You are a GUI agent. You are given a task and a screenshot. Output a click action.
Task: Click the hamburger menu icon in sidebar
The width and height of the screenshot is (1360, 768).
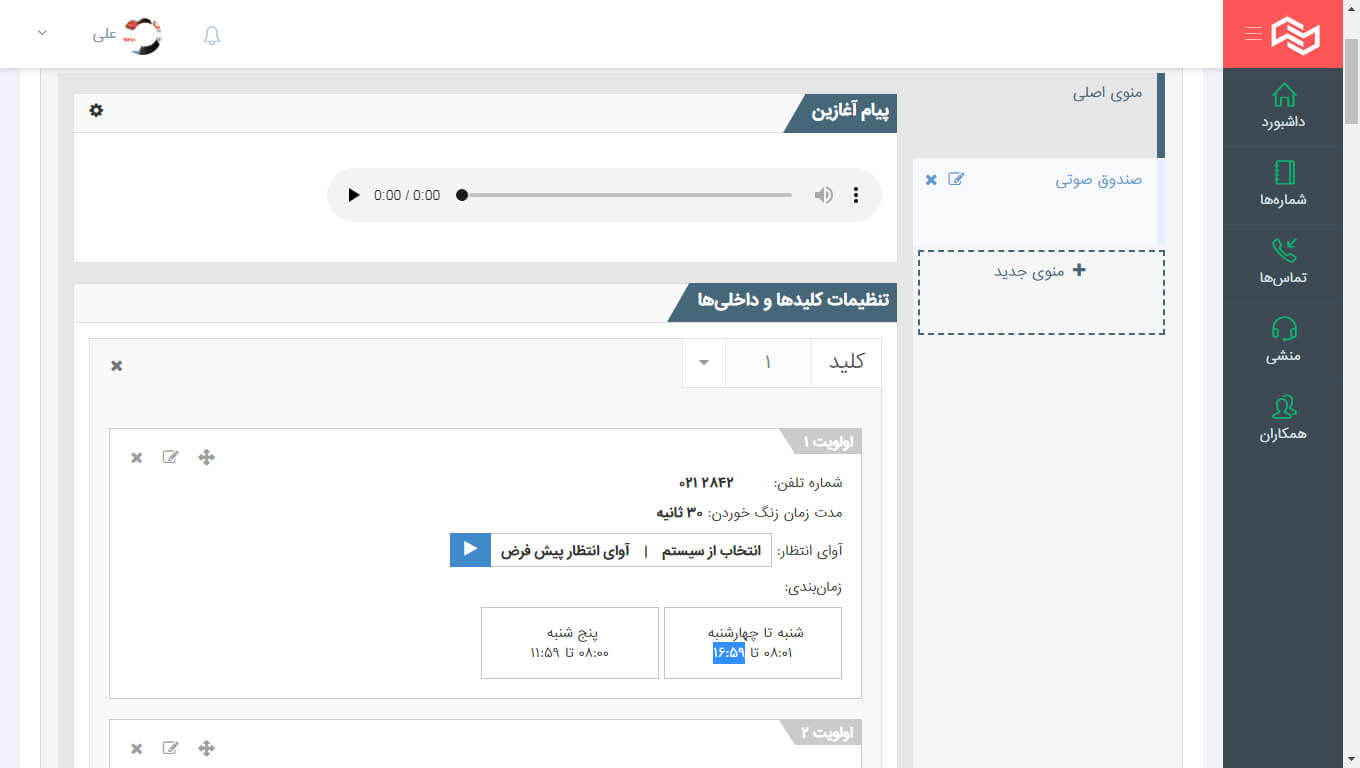coord(1252,34)
